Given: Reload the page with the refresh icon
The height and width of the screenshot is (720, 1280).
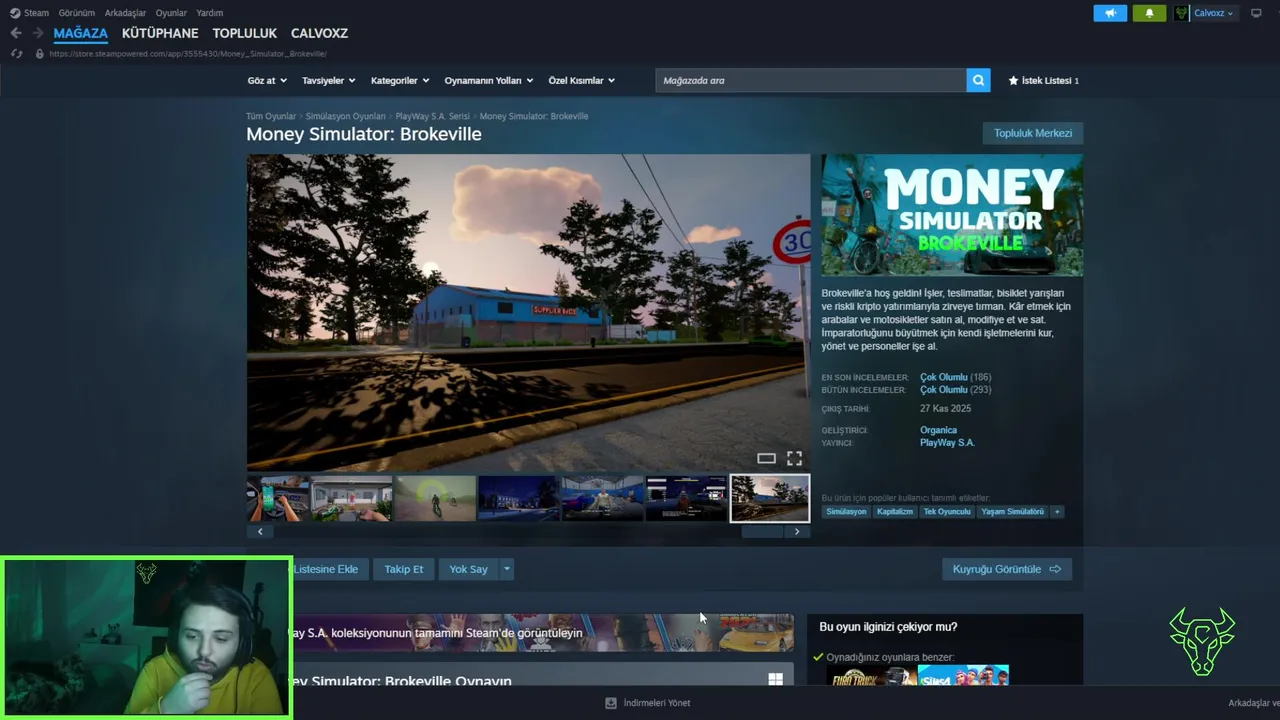Looking at the screenshot, I should (17, 53).
